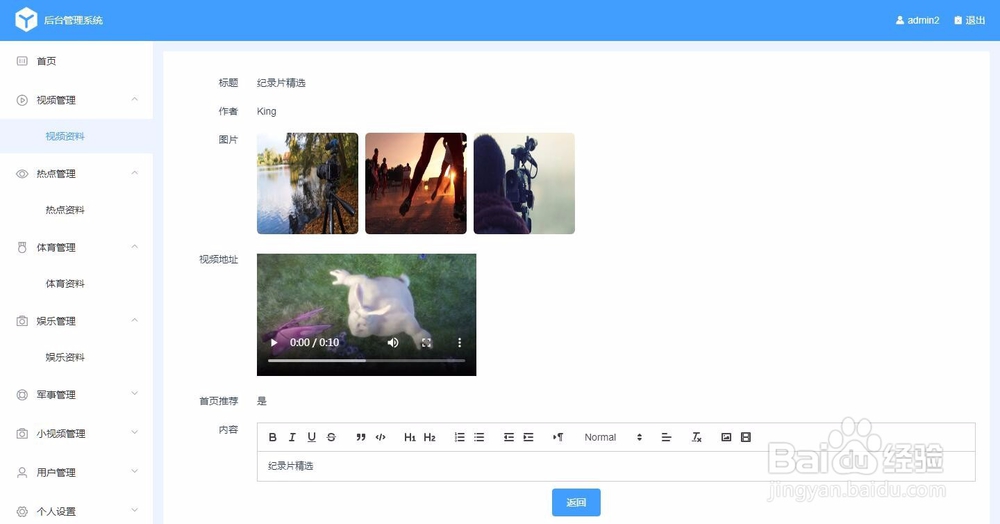Toggle underline formatting in editor
Screen dimensions: 1000x524
[x=311, y=437]
